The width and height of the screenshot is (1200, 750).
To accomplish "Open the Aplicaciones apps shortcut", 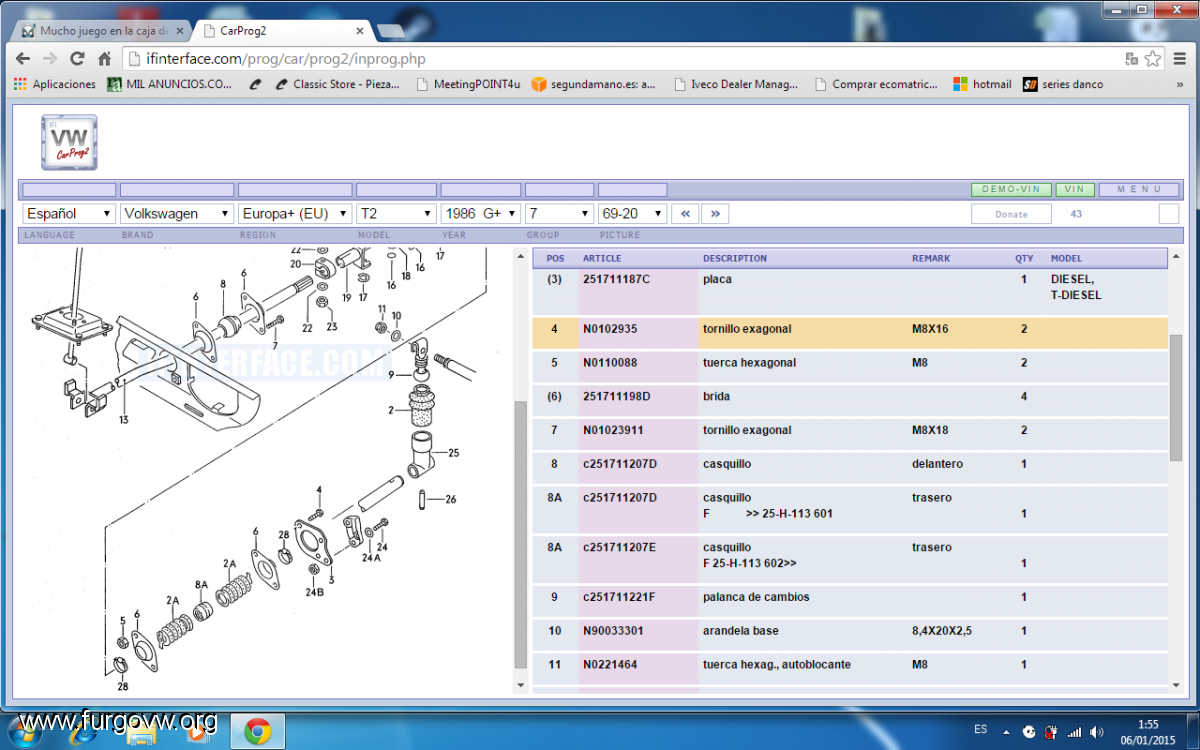I will pos(55,85).
